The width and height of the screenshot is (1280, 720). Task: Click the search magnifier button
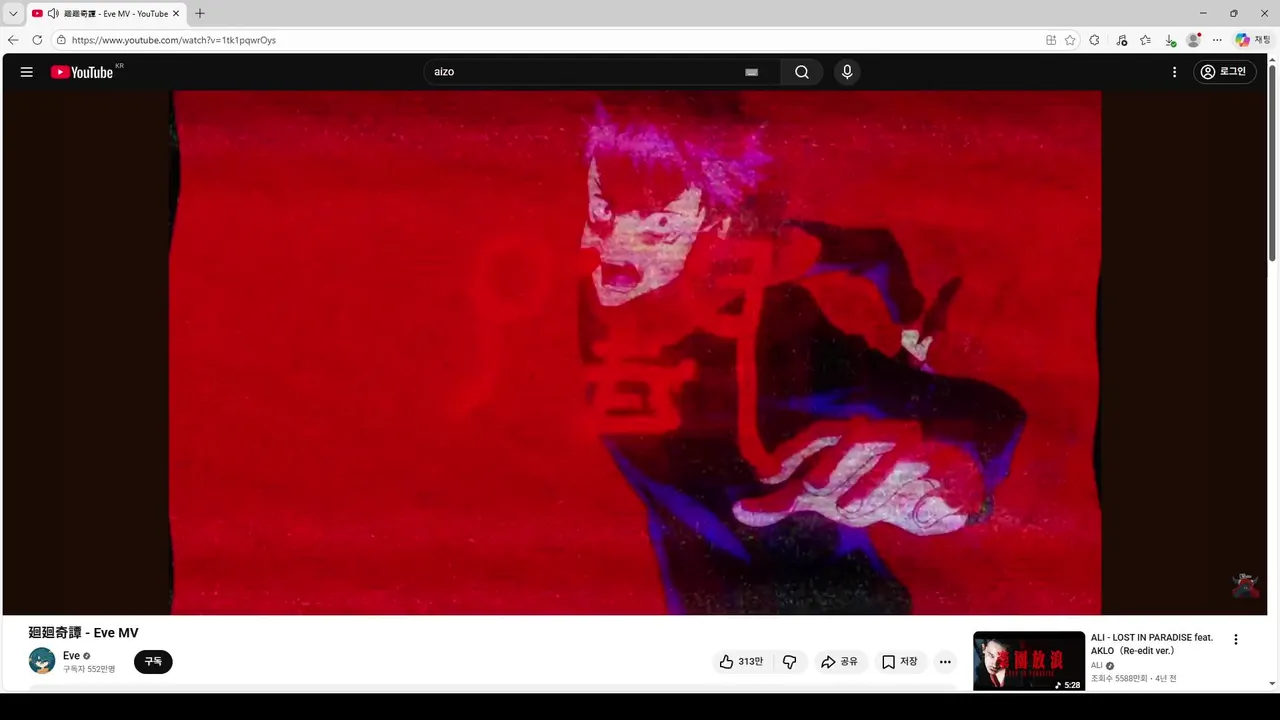[802, 72]
